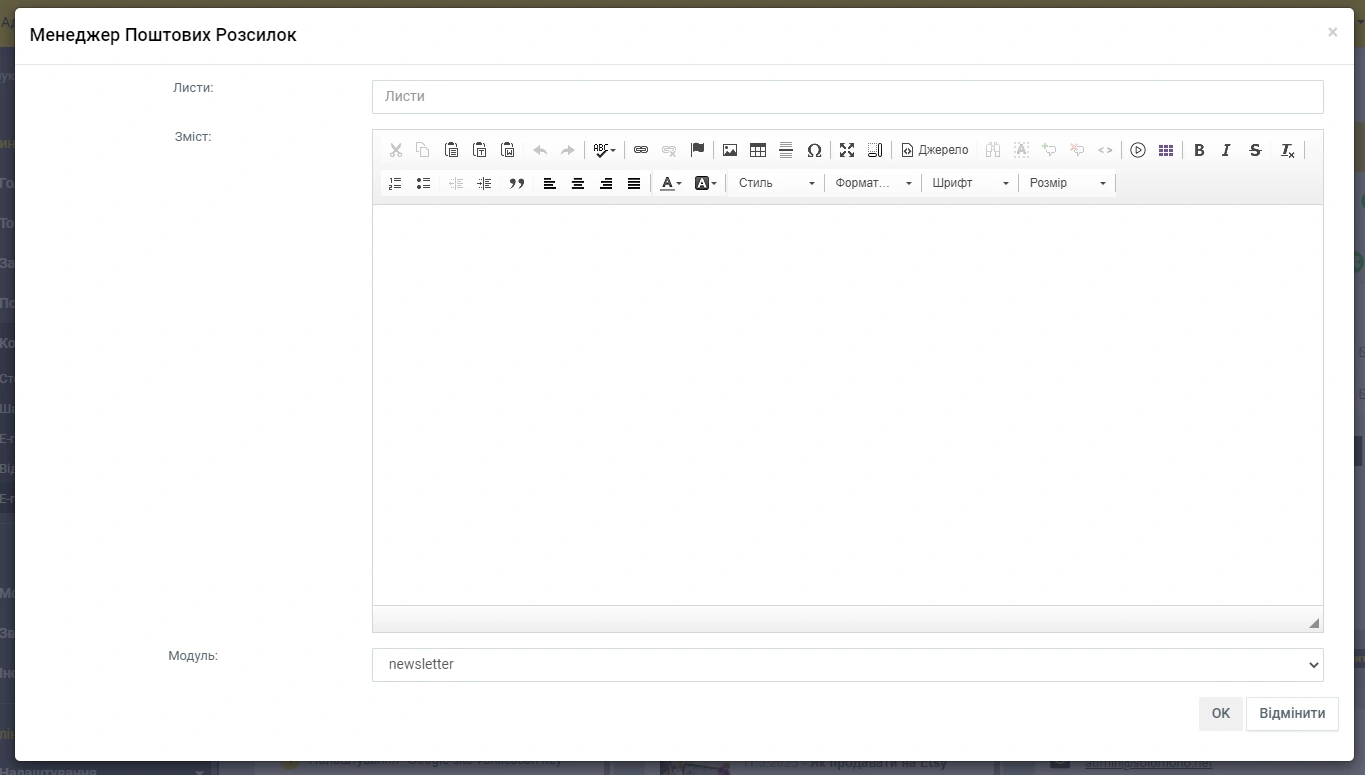Insert a table into the editor
This screenshot has height=775, width=1365.
click(758, 150)
